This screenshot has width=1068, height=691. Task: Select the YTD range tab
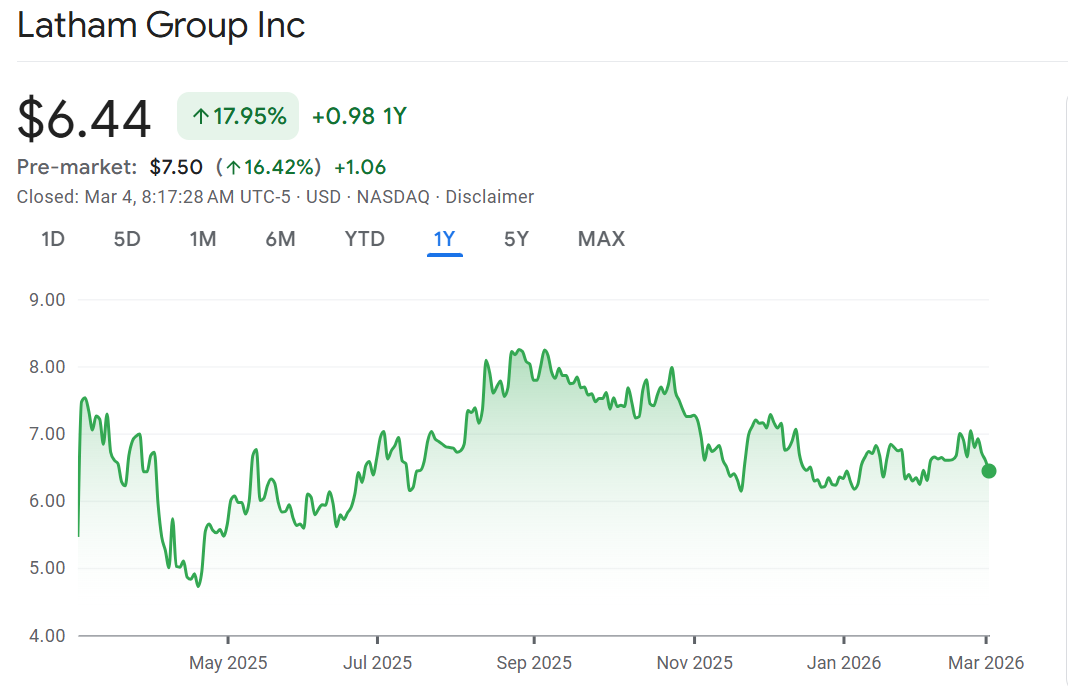[364, 239]
